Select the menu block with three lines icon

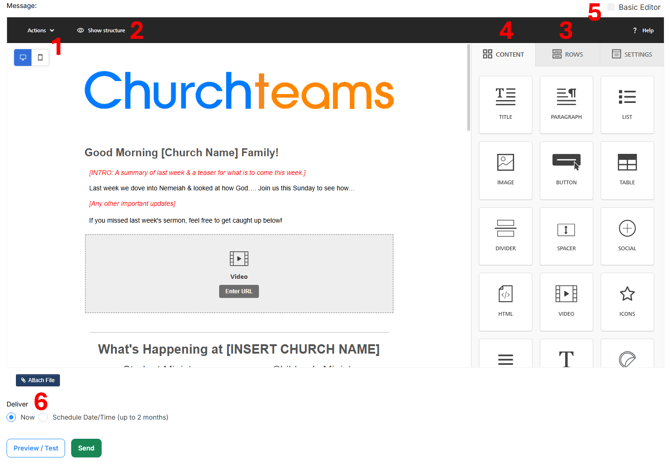point(505,354)
